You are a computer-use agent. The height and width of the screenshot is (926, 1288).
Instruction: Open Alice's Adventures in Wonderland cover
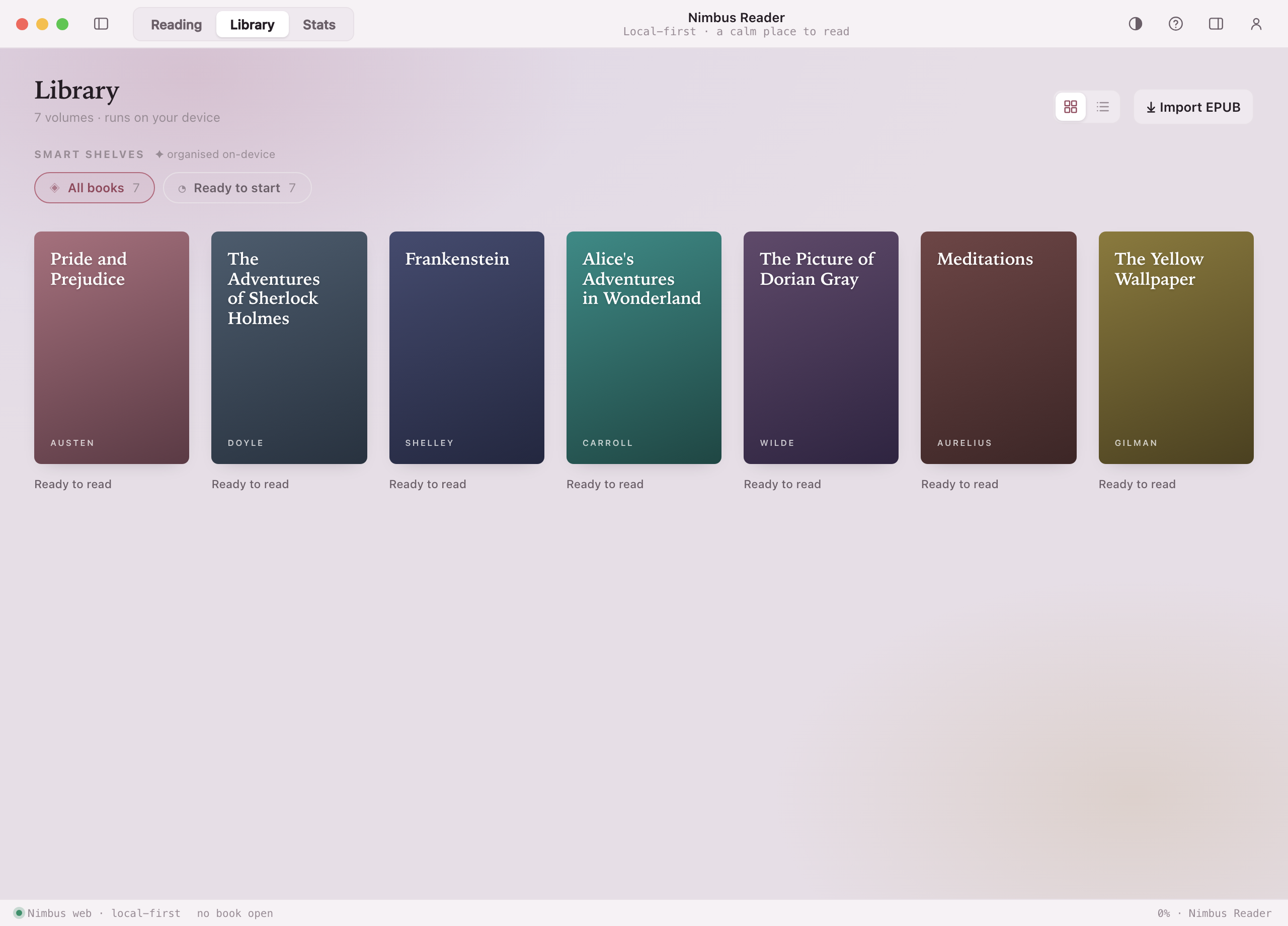coord(644,348)
